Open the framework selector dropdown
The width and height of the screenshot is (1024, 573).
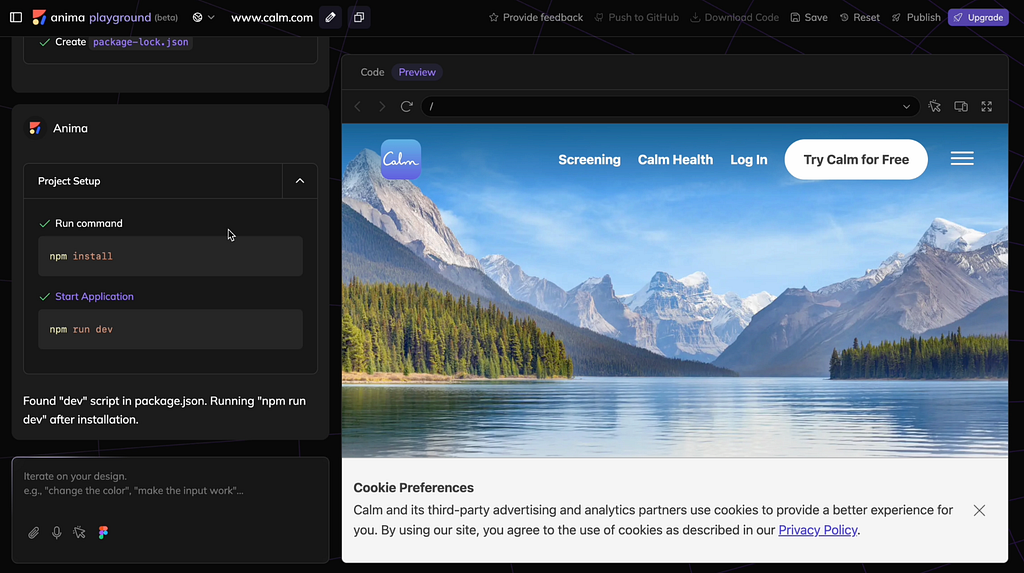tap(203, 18)
